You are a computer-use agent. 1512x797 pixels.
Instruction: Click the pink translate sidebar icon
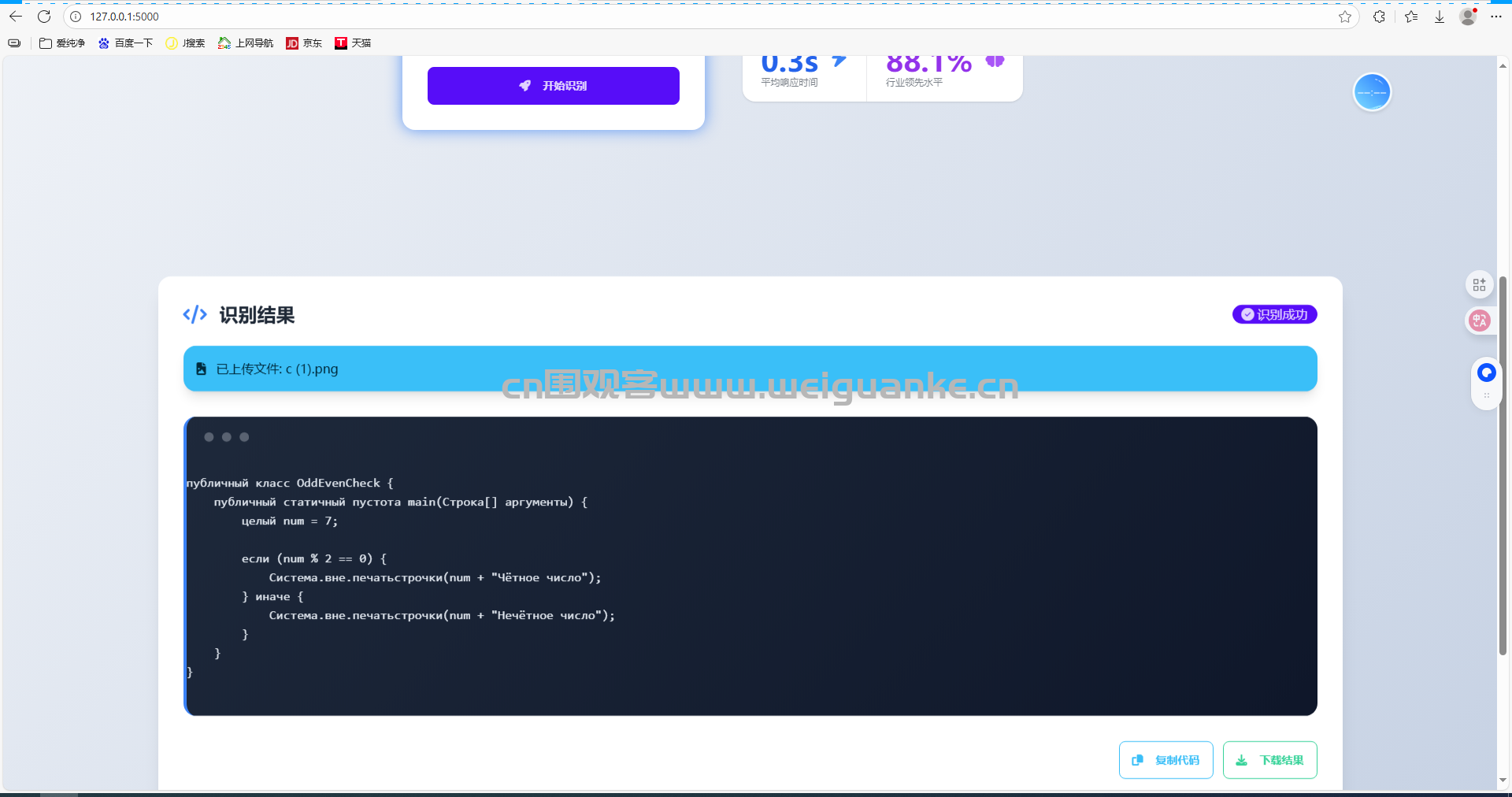point(1480,321)
